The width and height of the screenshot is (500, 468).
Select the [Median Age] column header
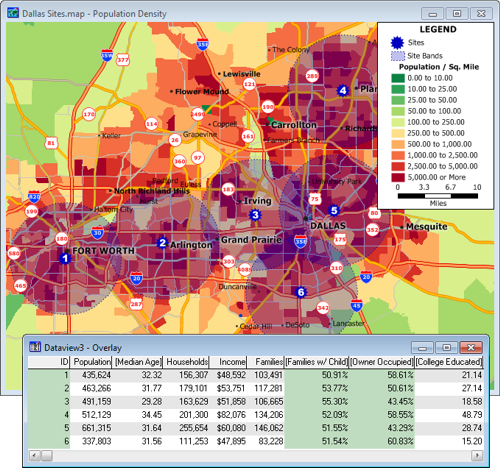click(x=137, y=362)
